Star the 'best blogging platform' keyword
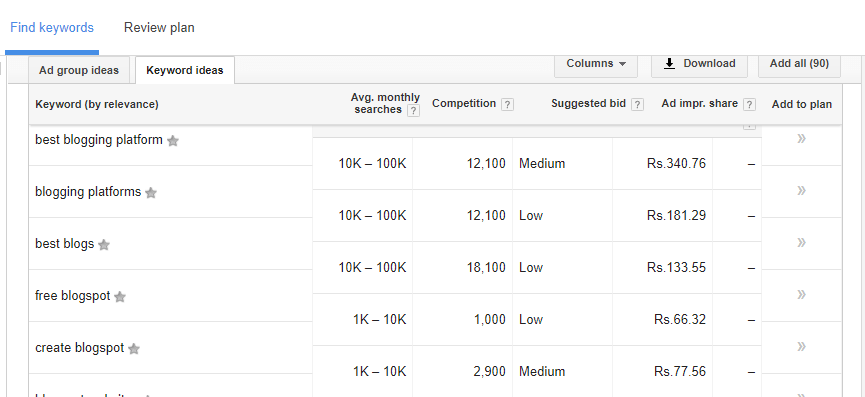 [173, 141]
